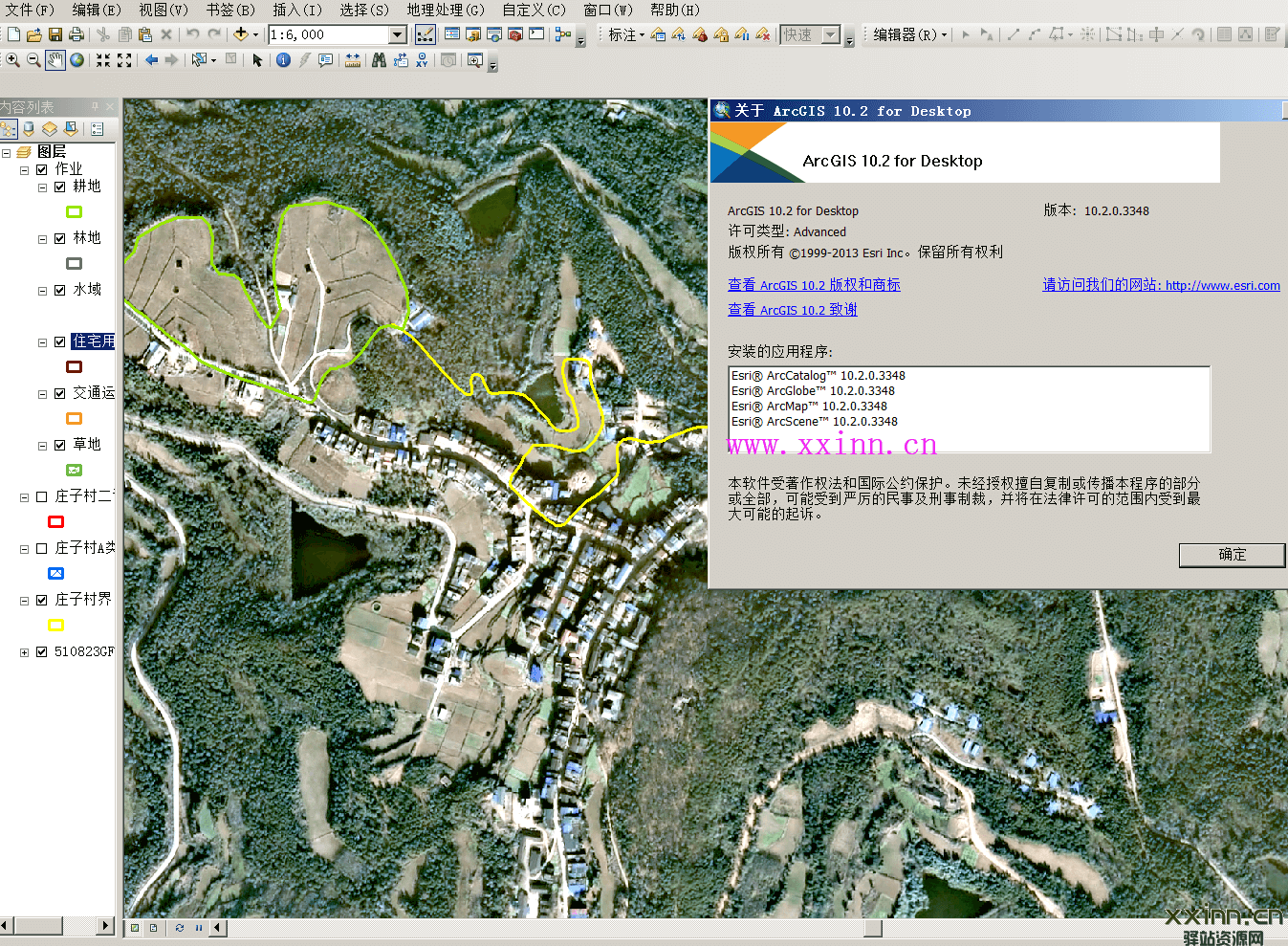Print the map using the printer icon

(x=76, y=34)
